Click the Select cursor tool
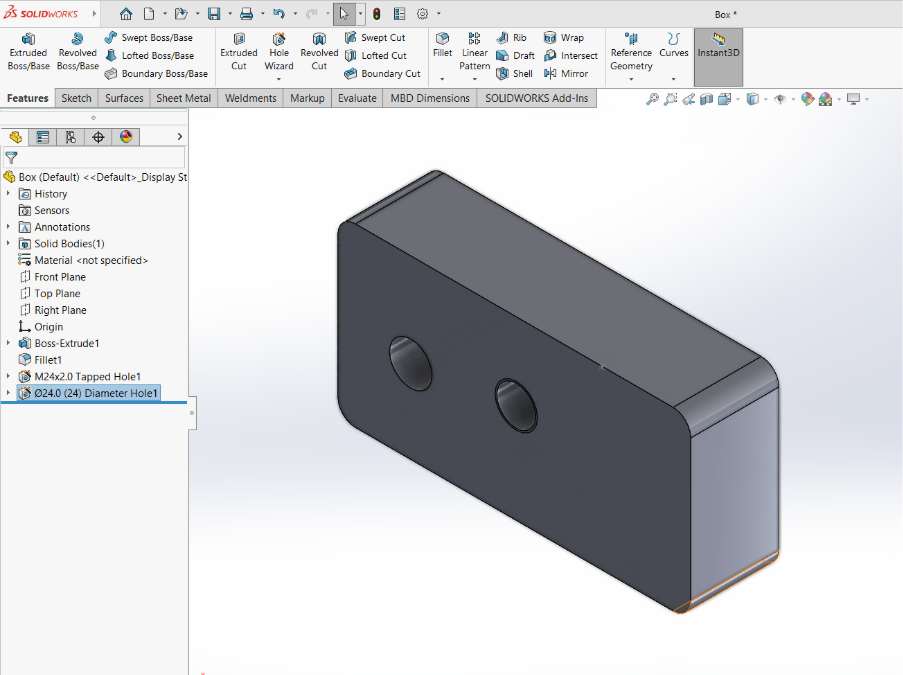This screenshot has width=903, height=675. (x=344, y=14)
